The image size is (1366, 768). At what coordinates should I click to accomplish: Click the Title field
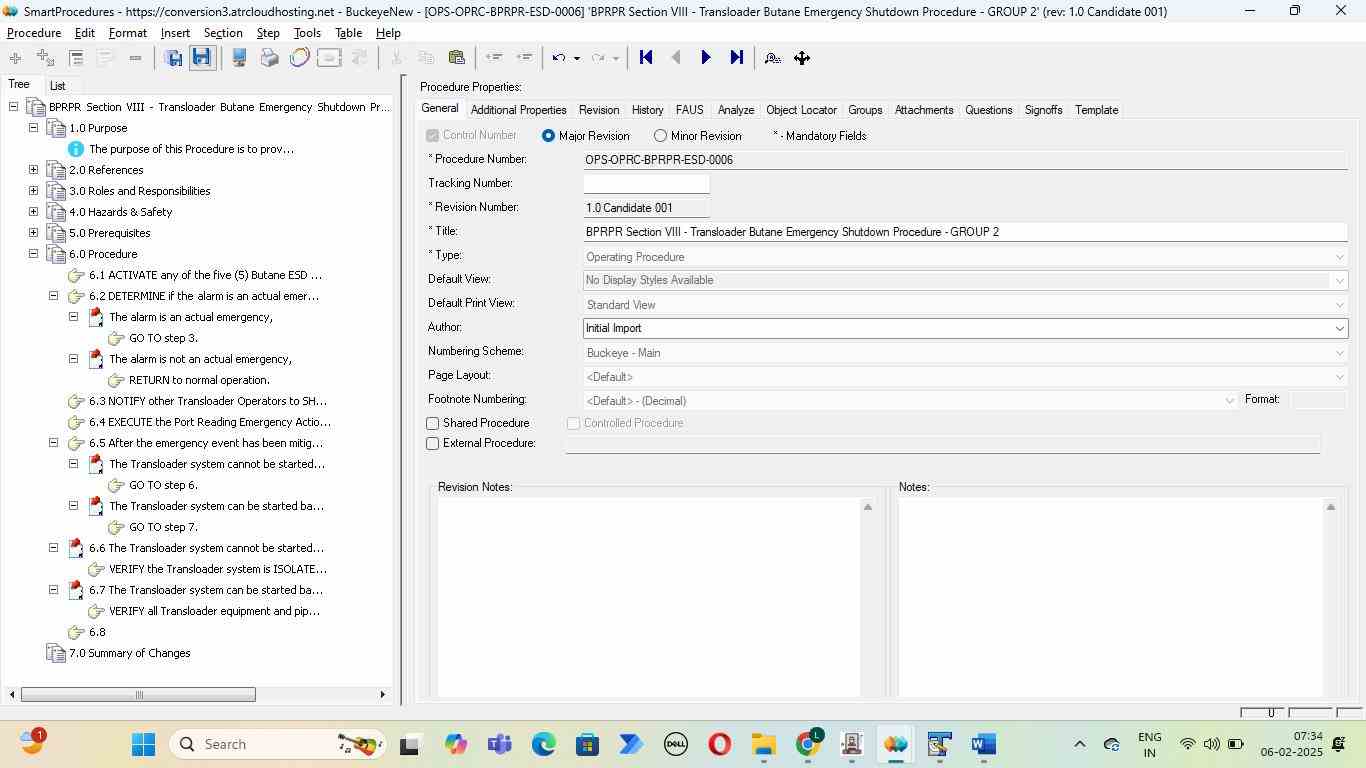click(x=965, y=232)
